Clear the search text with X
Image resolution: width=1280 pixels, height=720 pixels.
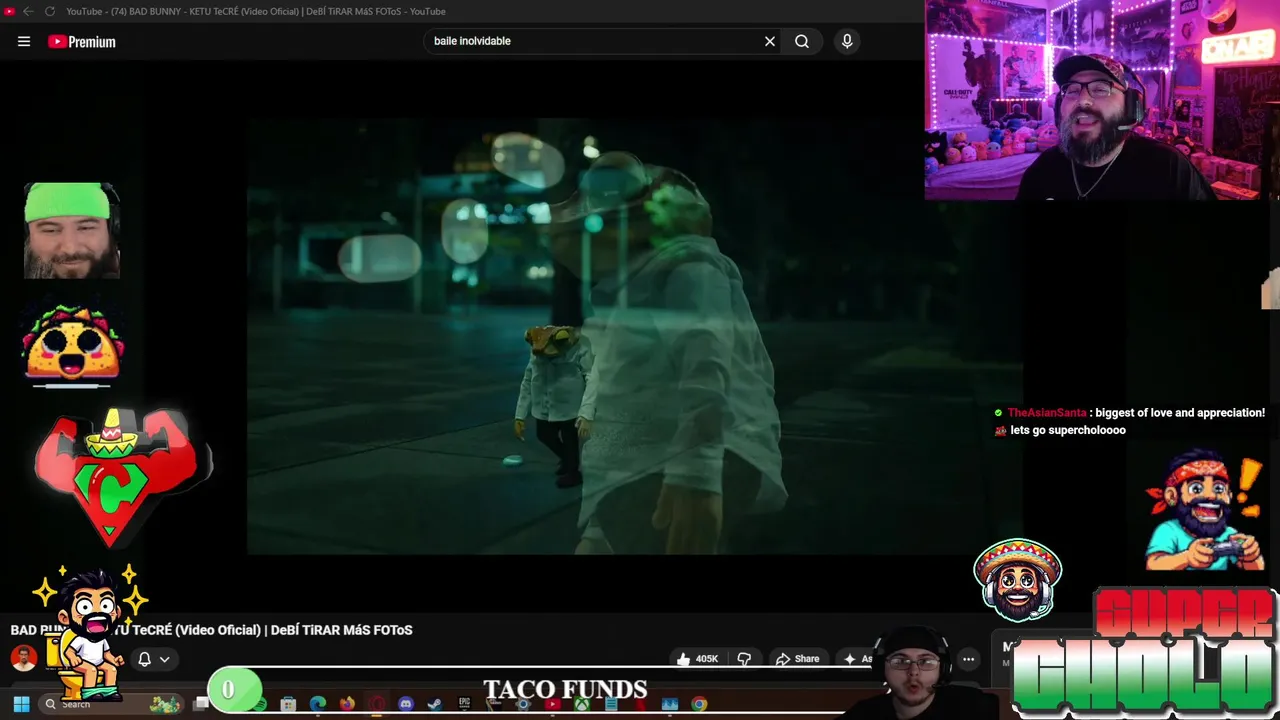pyautogui.click(x=770, y=41)
